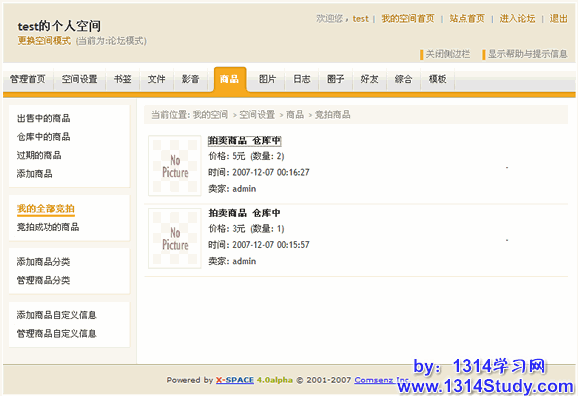Open the 模板 tab
578x396 pixels.
[x=438, y=79]
